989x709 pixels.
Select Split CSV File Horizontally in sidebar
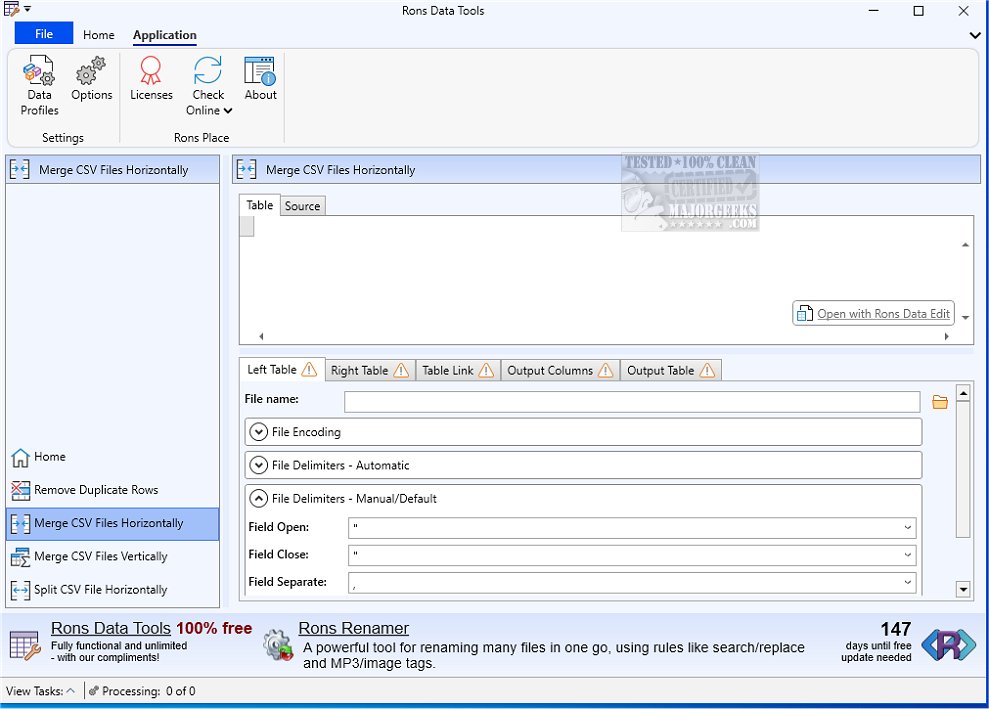point(112,590)
